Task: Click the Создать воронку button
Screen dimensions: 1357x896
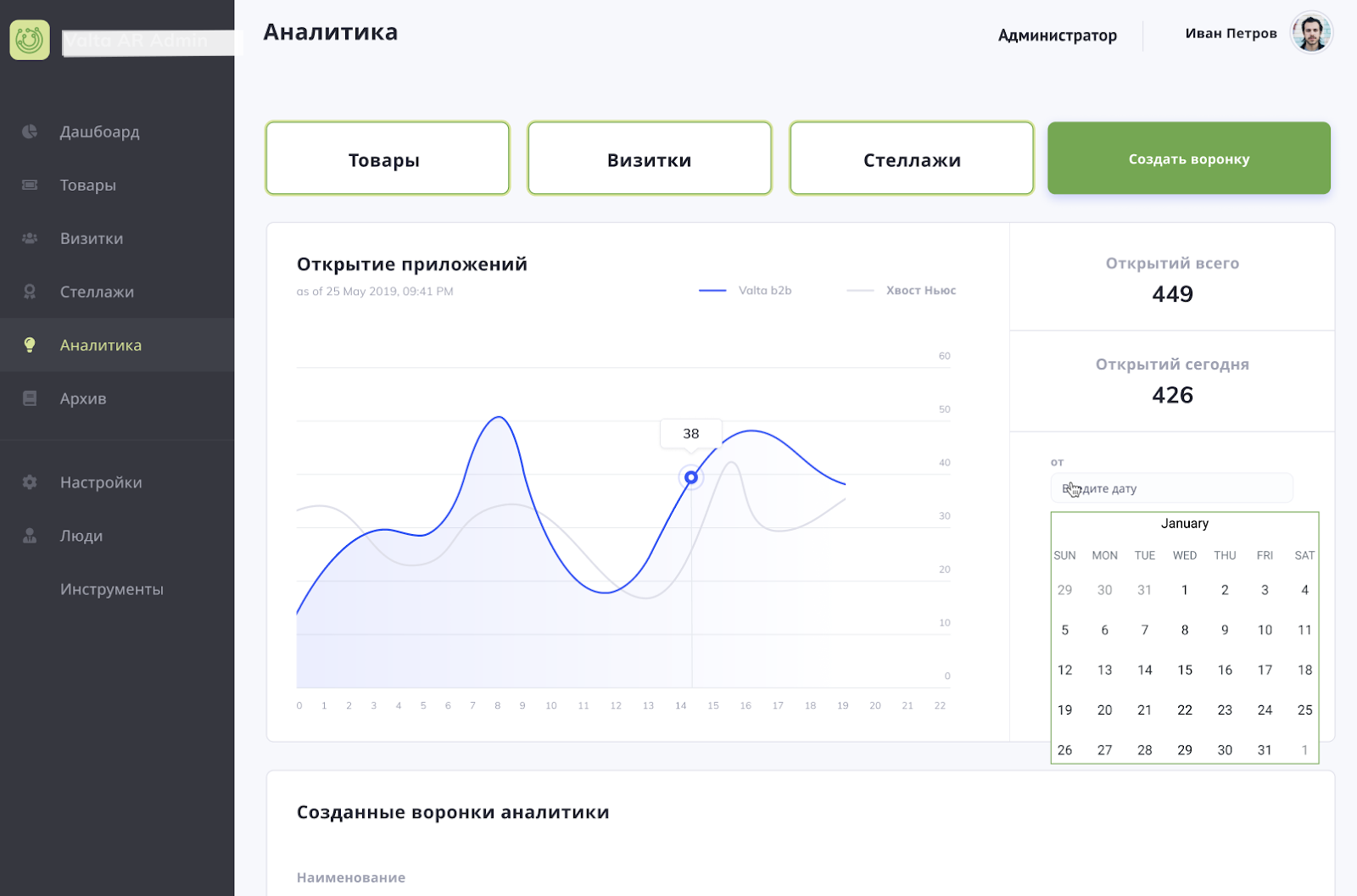Action: pos(1189,159)
